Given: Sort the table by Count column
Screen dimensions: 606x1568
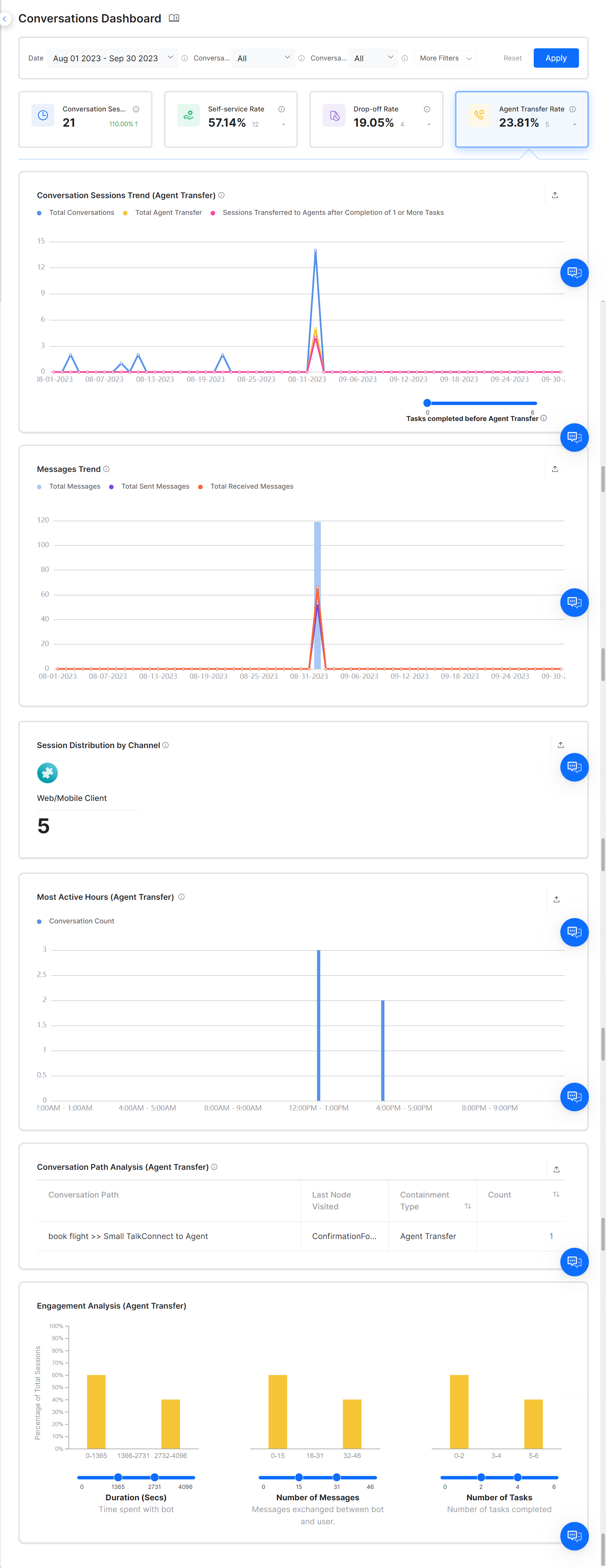Looking at the screenshot, I should coord(555,1195).
